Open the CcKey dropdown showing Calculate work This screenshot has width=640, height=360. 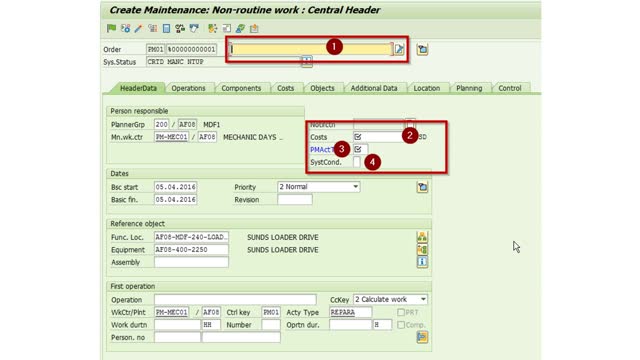click(390, 300)
